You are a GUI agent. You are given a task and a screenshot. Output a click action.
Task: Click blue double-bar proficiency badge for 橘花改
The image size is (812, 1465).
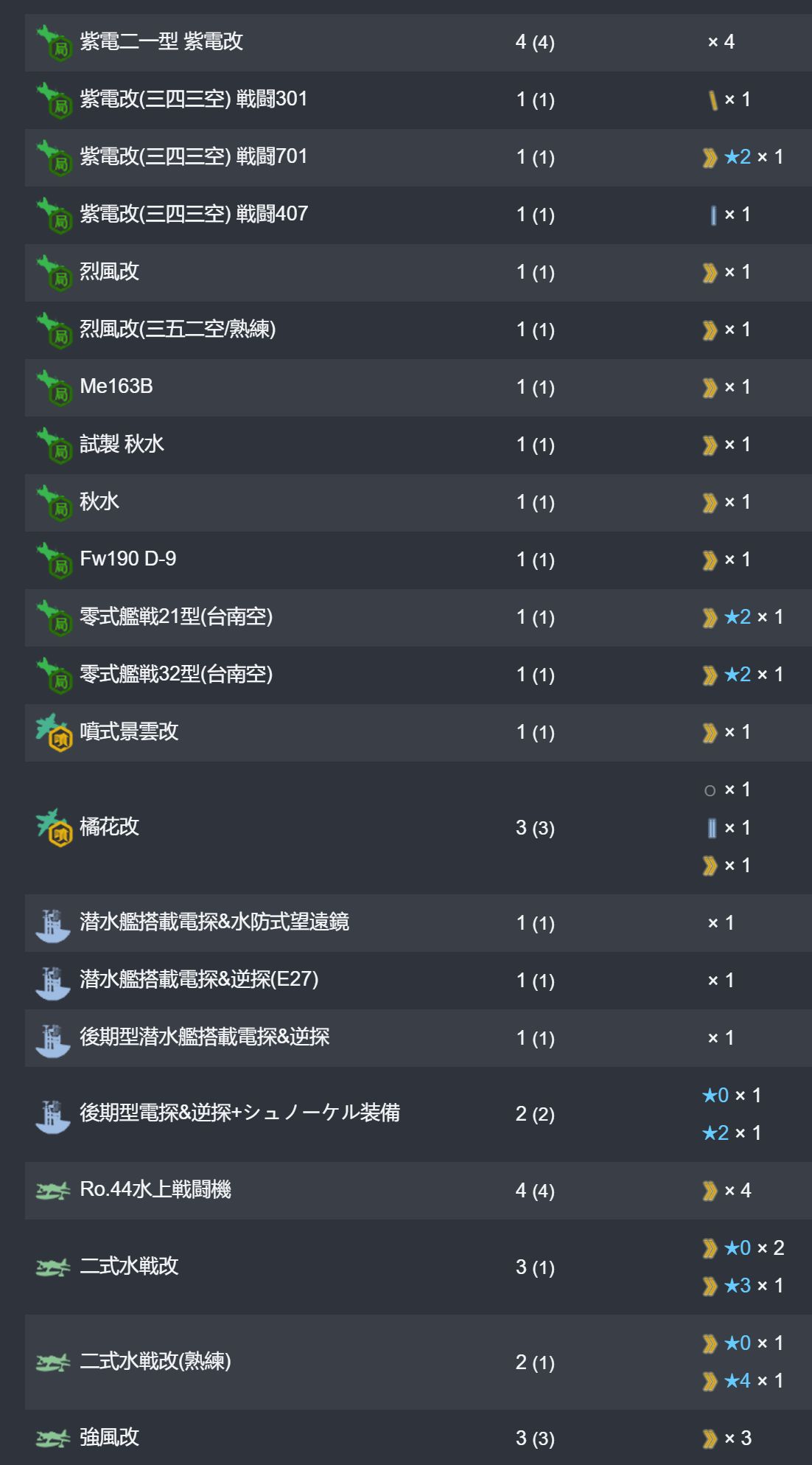pos(712,828)
